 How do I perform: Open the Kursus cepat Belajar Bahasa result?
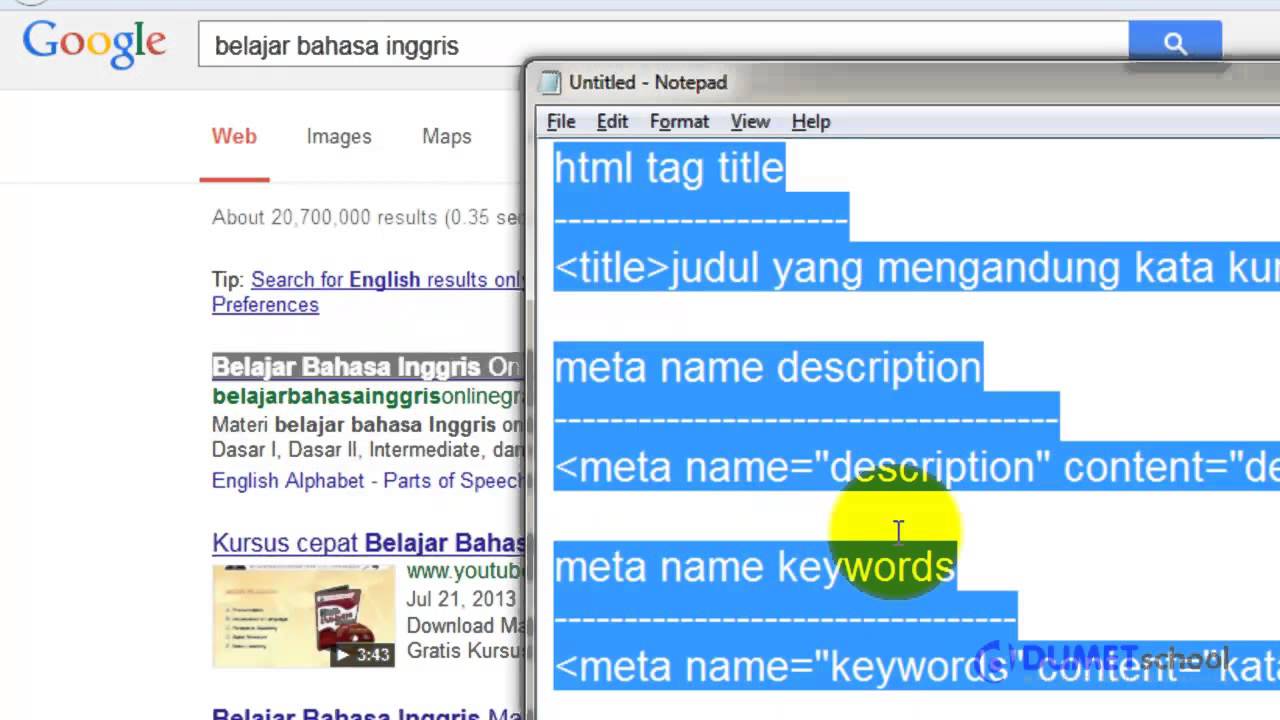[368, 543]
